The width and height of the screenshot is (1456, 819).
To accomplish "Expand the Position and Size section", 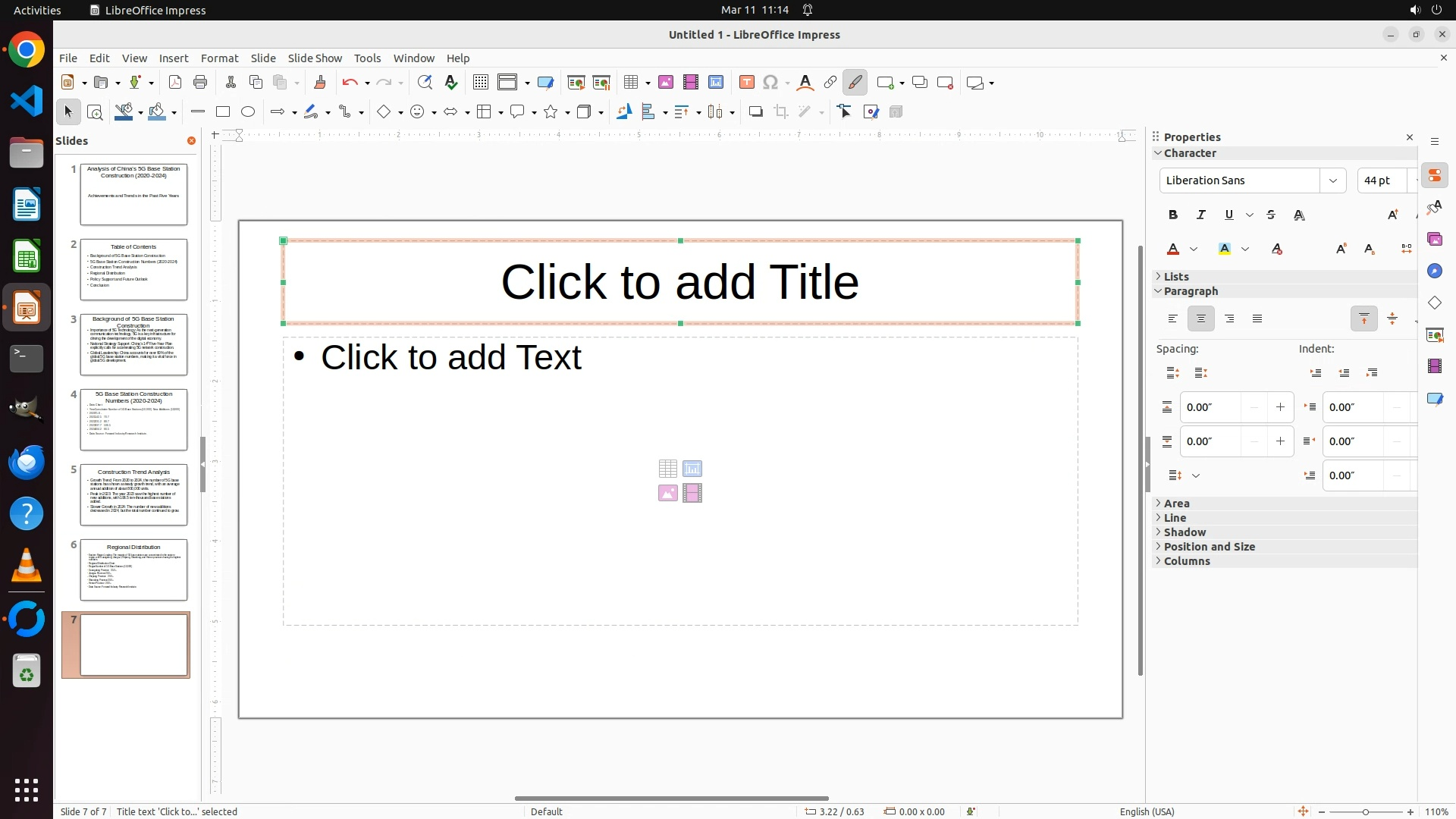I will click(1209, 547).
